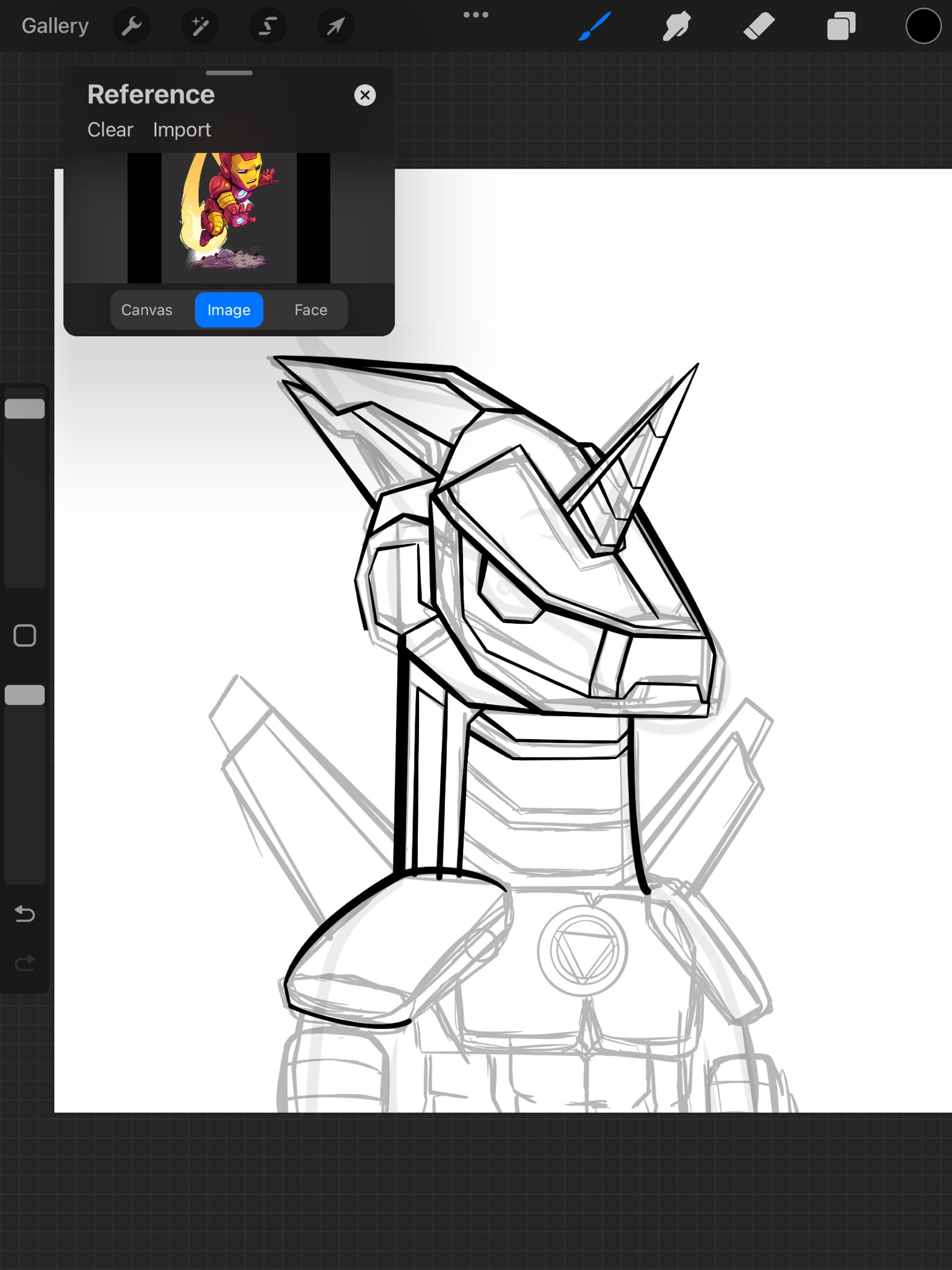Open the Adjustments magic wand menu

[200, 26]
